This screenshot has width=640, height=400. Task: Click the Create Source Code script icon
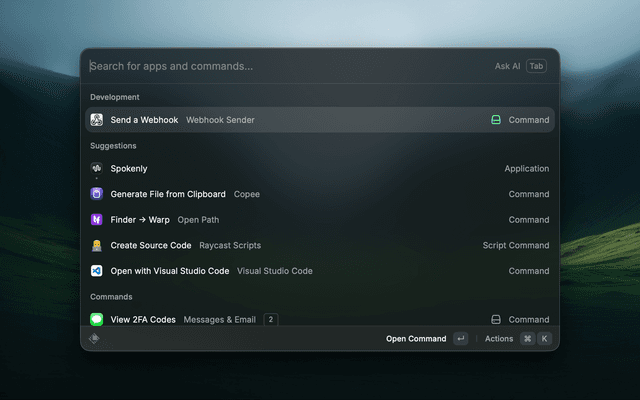pos(97,245)
